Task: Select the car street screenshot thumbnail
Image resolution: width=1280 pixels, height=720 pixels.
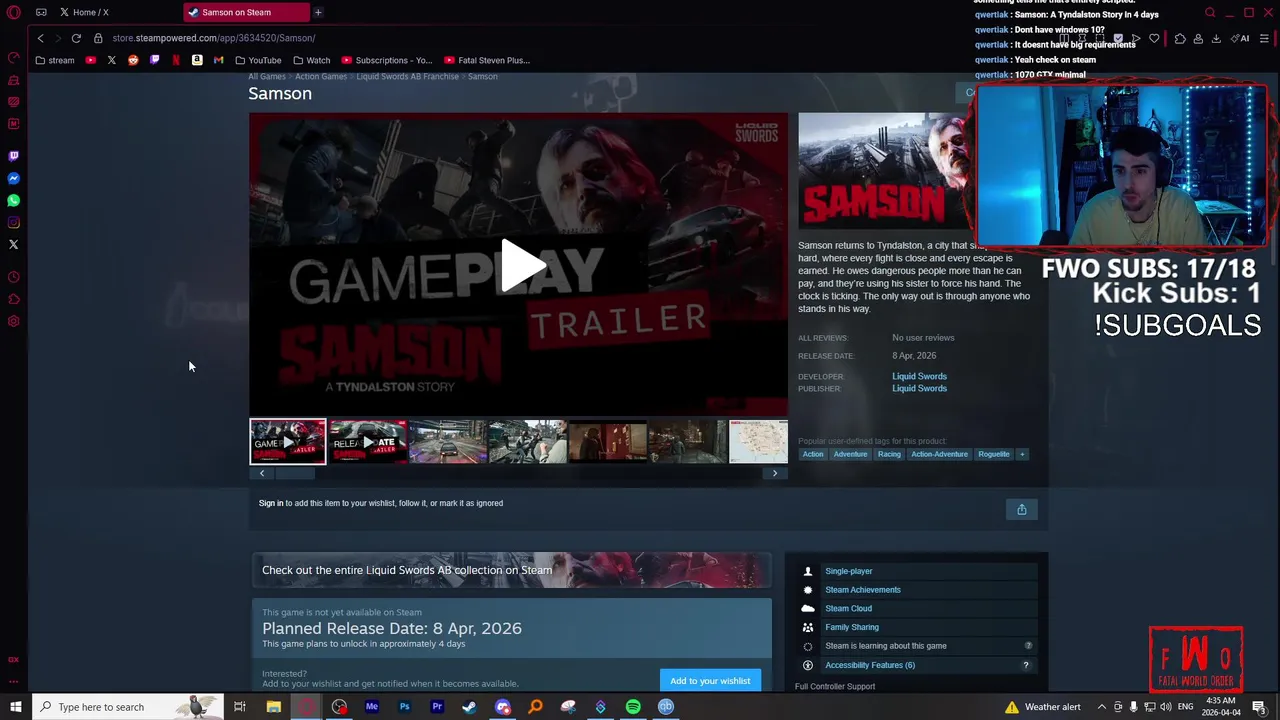Action: (x=448, y=442)
